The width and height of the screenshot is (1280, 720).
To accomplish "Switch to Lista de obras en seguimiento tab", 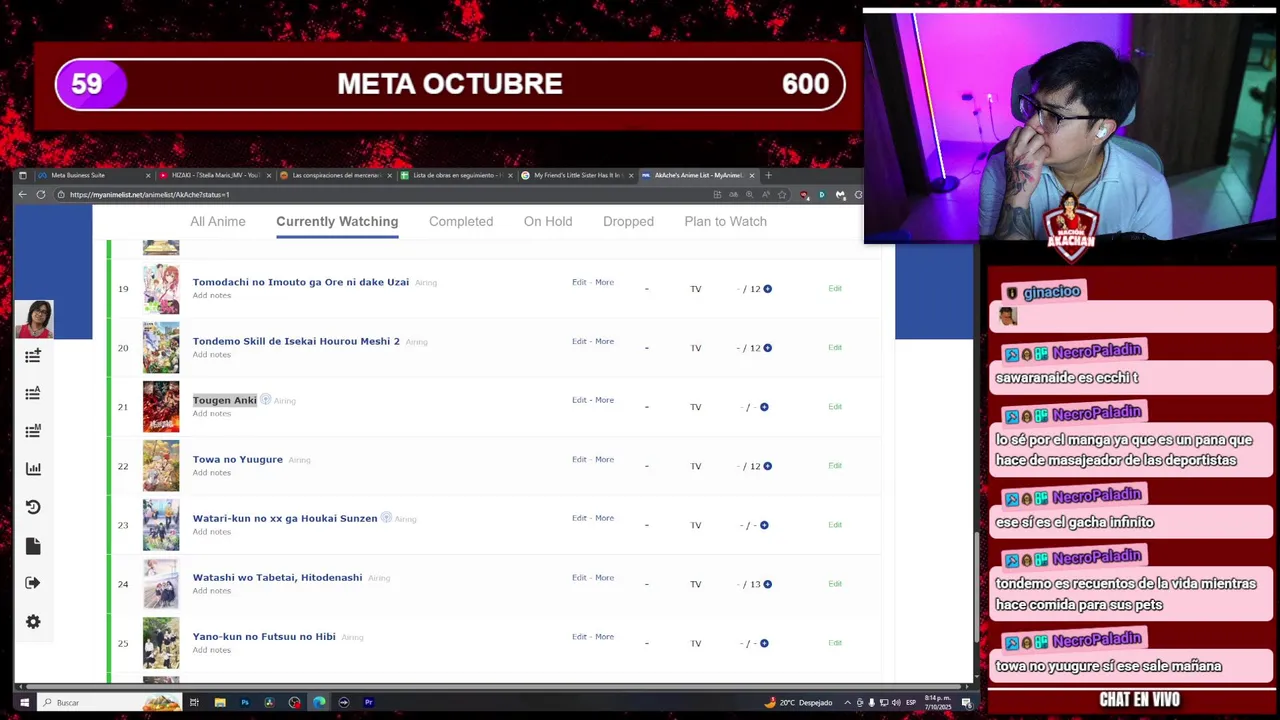I will tap(457, 175).
